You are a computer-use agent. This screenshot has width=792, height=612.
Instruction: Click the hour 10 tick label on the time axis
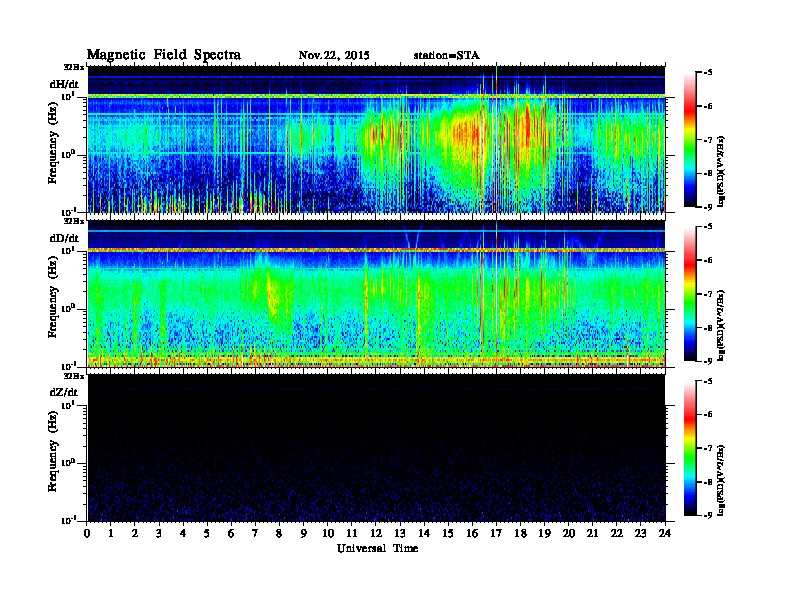[328, 533]
